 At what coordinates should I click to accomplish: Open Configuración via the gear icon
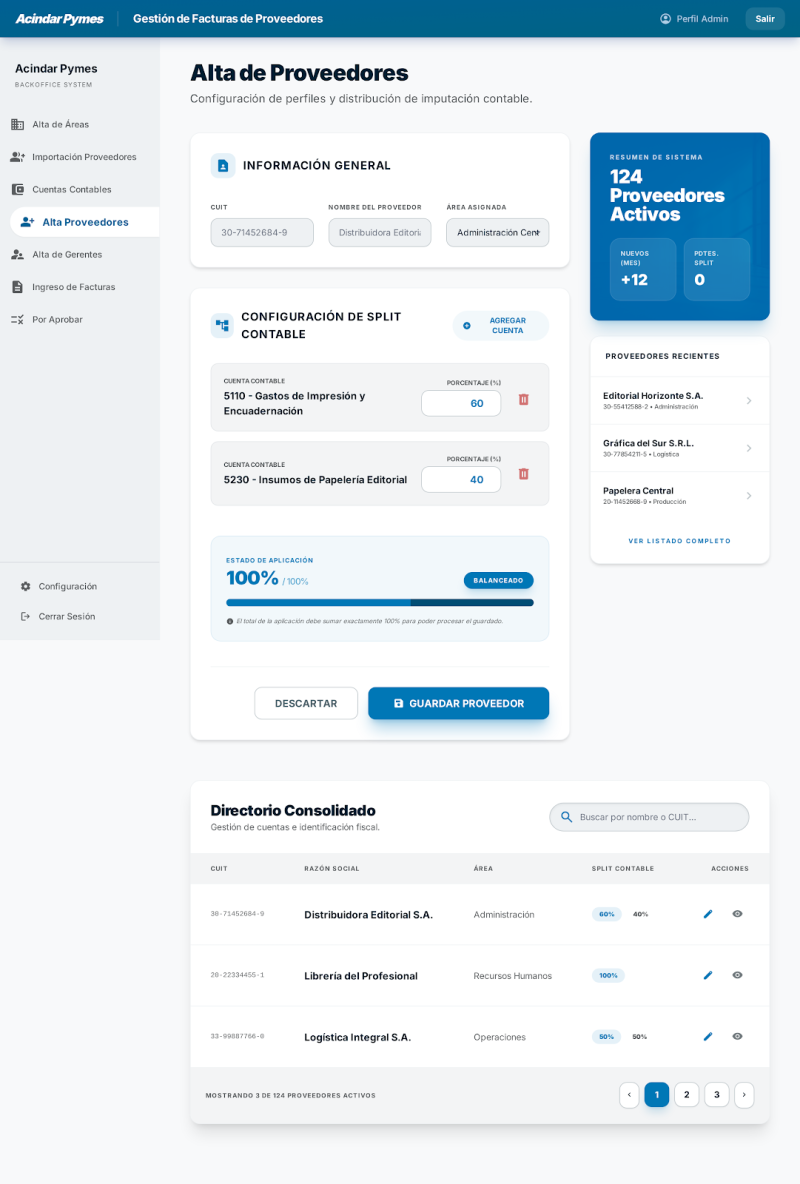click(x=26, y=586)
